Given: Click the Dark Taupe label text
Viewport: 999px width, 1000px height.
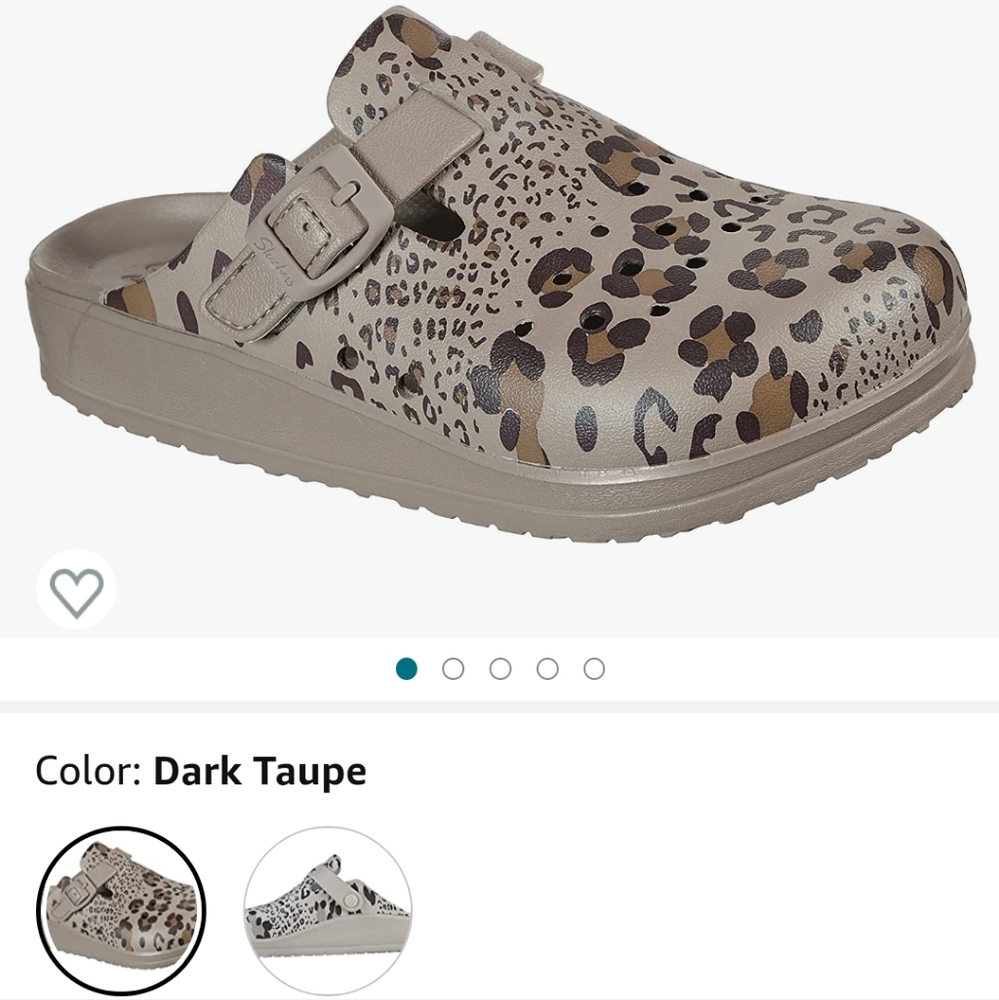Looking at the screenshot, I should pos(258,771).
